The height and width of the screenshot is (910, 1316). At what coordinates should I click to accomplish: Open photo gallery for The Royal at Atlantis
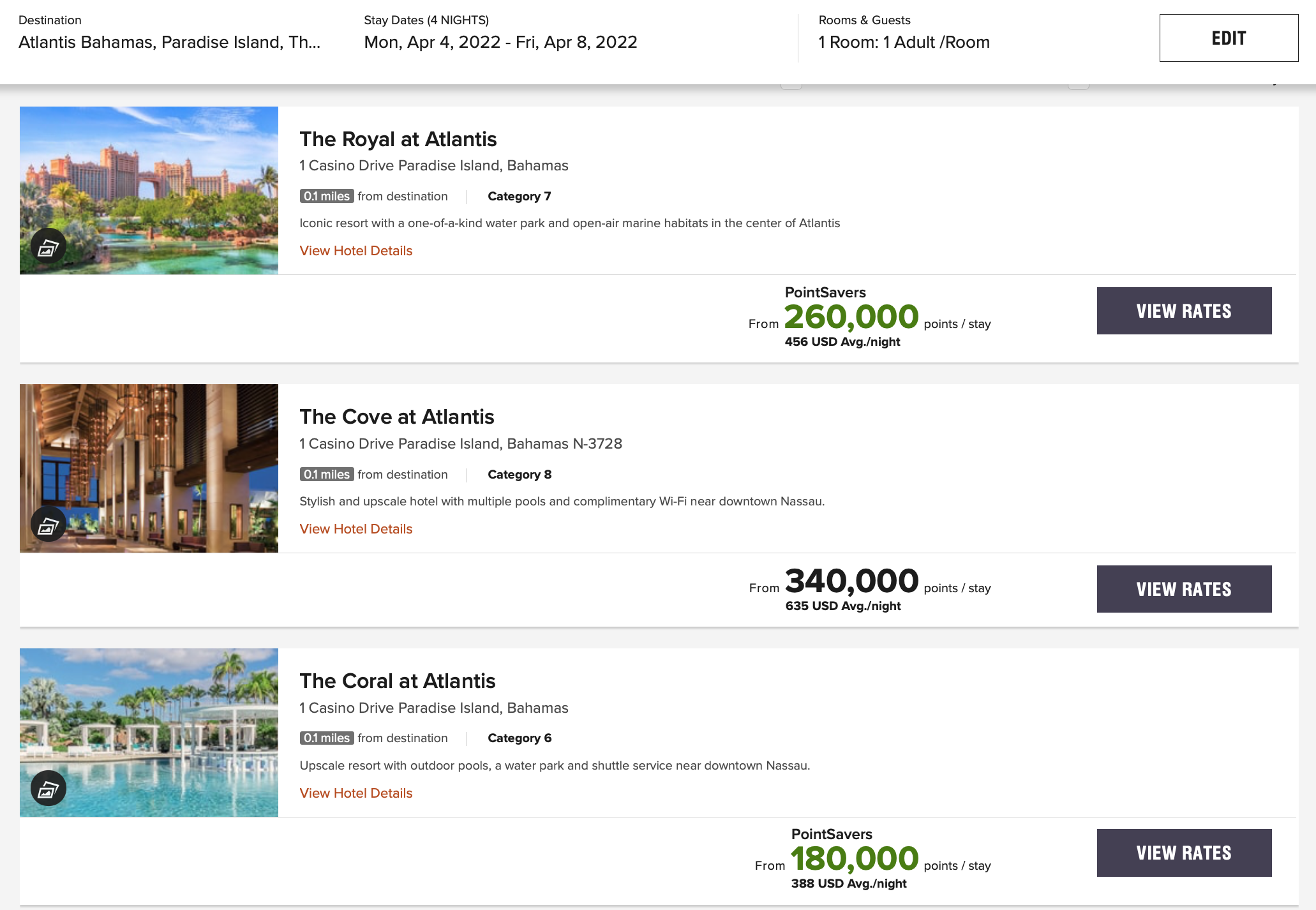point(49,246)
